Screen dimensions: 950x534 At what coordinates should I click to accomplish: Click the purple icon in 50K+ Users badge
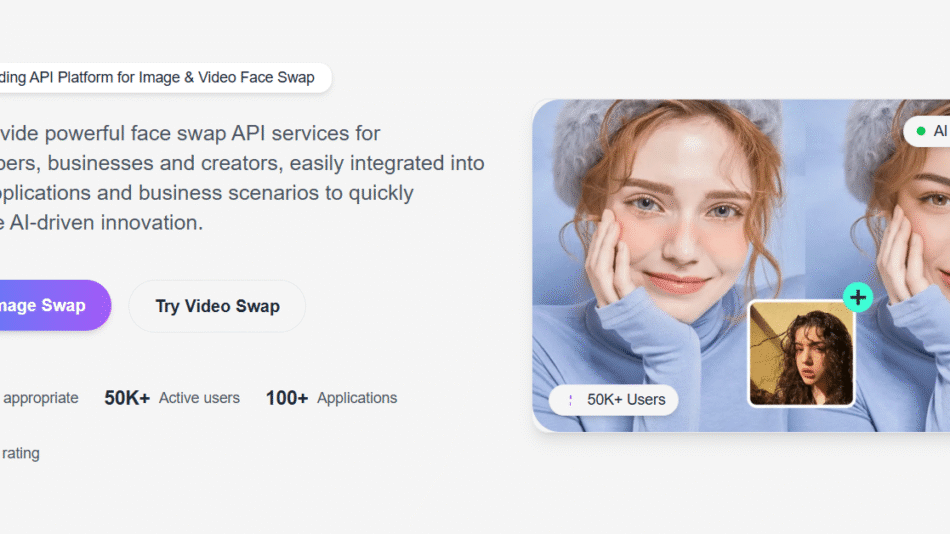[570, 400]
